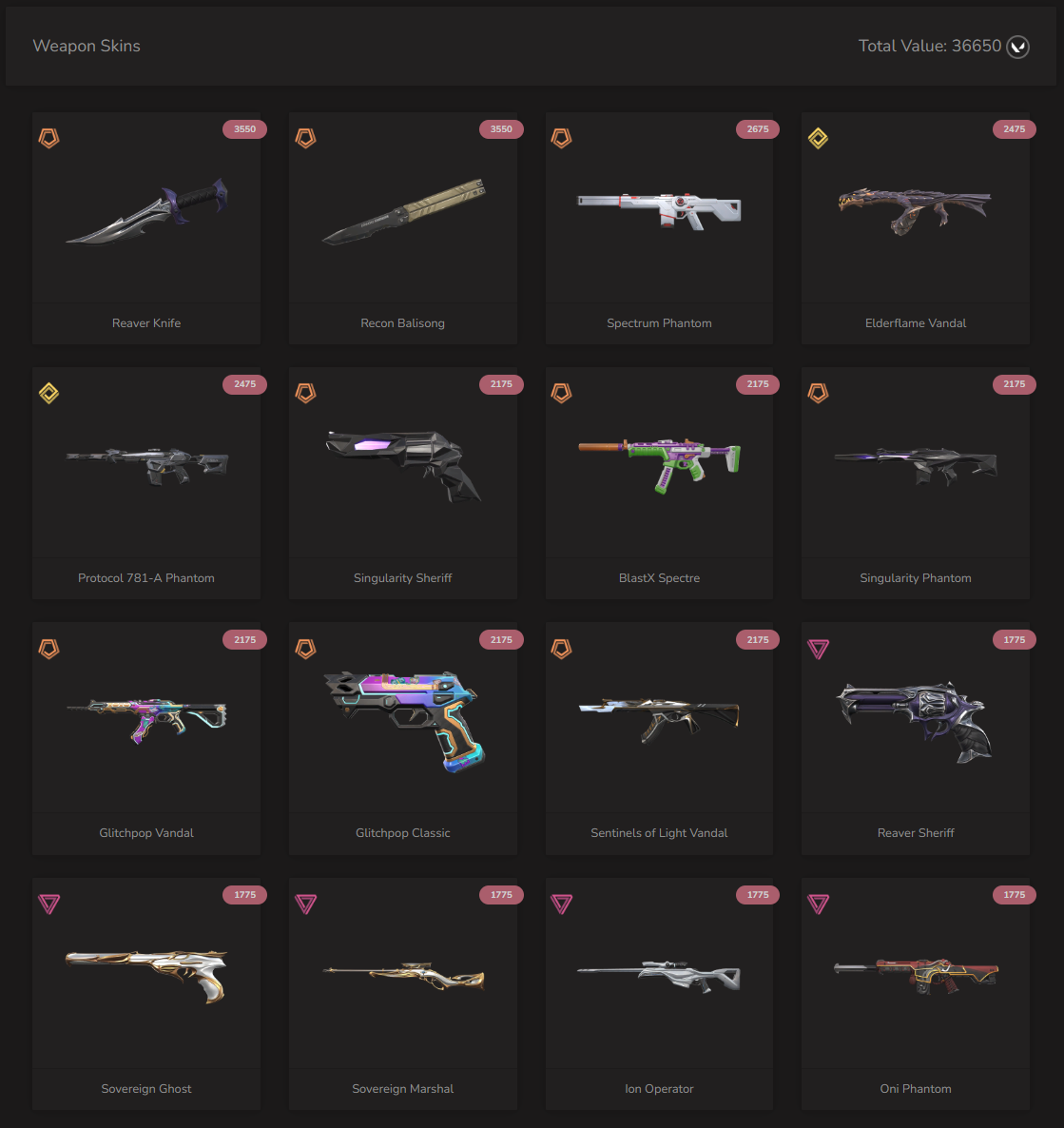Click the Total Value: 36650 text
Screen dimensions: 1064x1128
[930, 46]
